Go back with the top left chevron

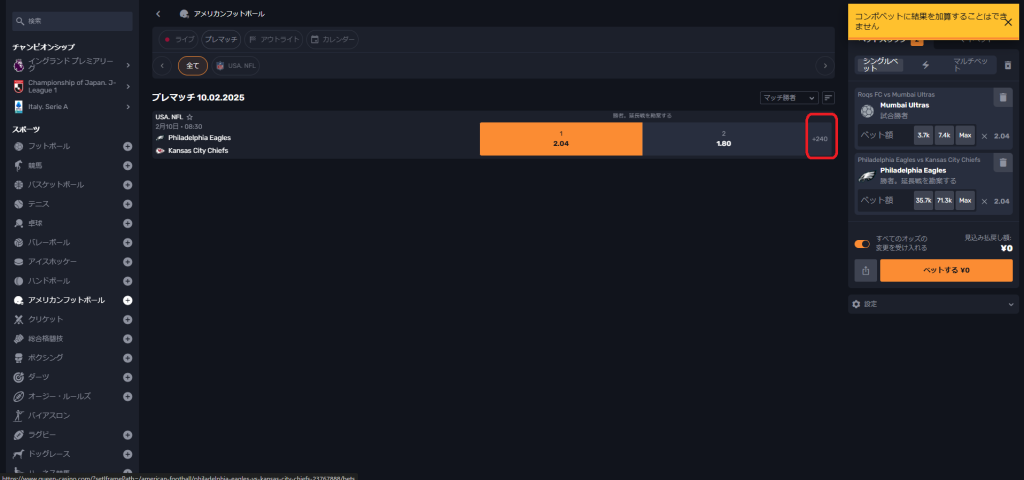159,14
